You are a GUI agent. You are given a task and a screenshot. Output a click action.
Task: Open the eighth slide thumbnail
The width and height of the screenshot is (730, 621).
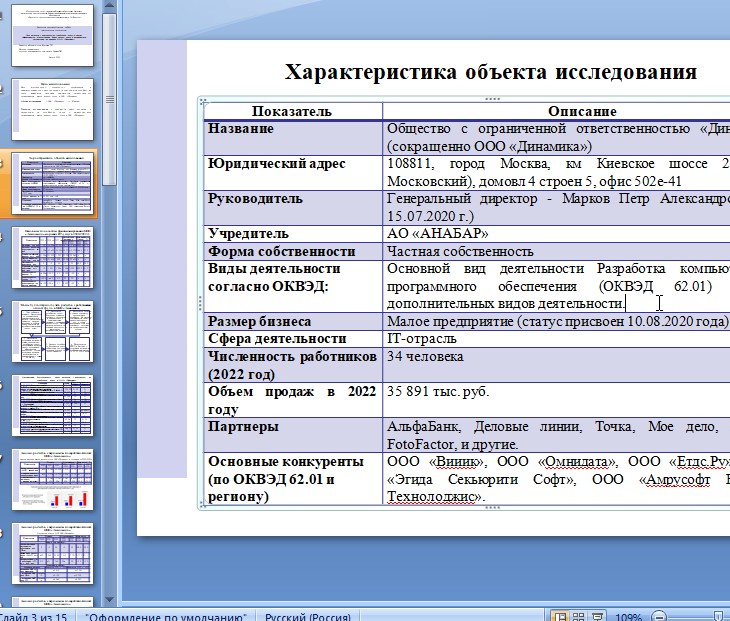point(53,554)
